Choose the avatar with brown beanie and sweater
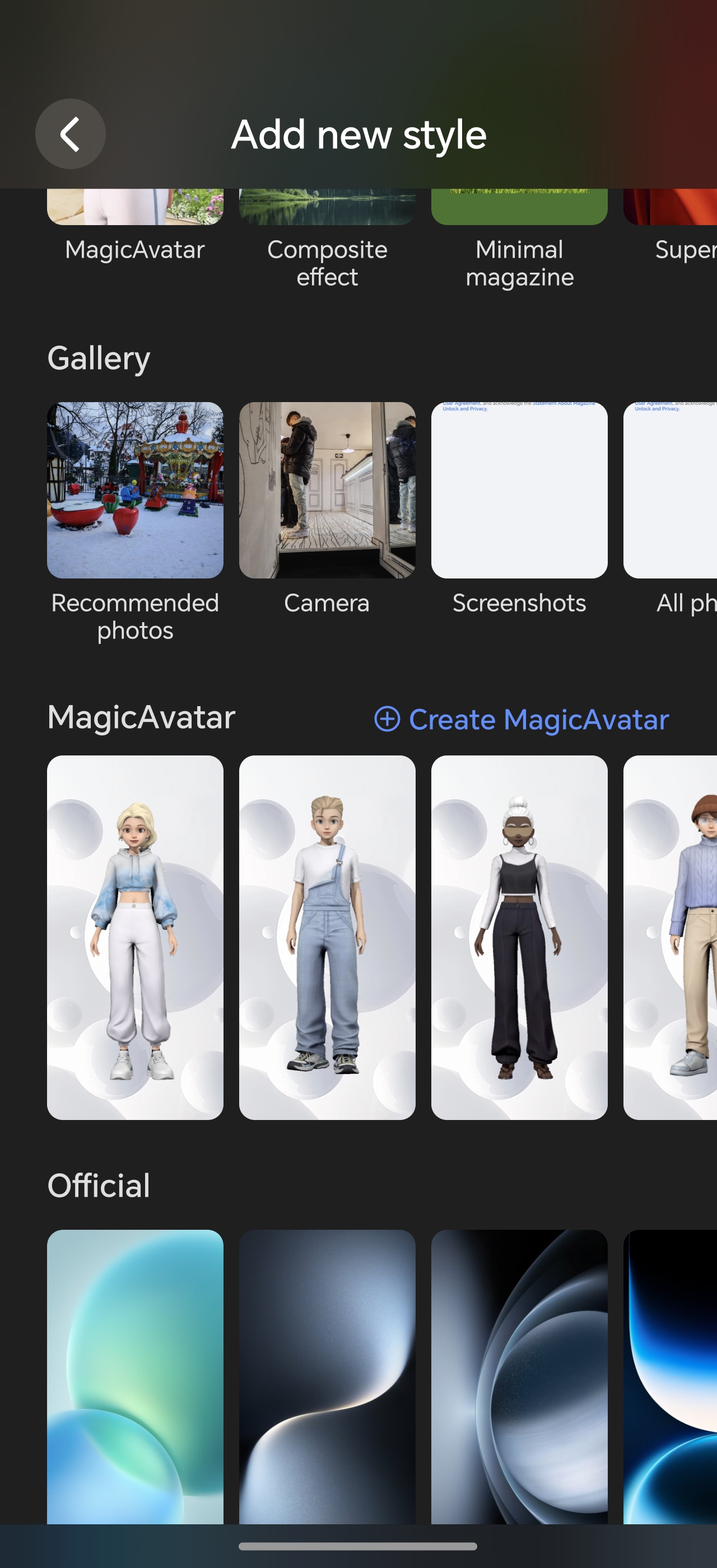This screenshot has width=717, height=1568. pos(670,937)
